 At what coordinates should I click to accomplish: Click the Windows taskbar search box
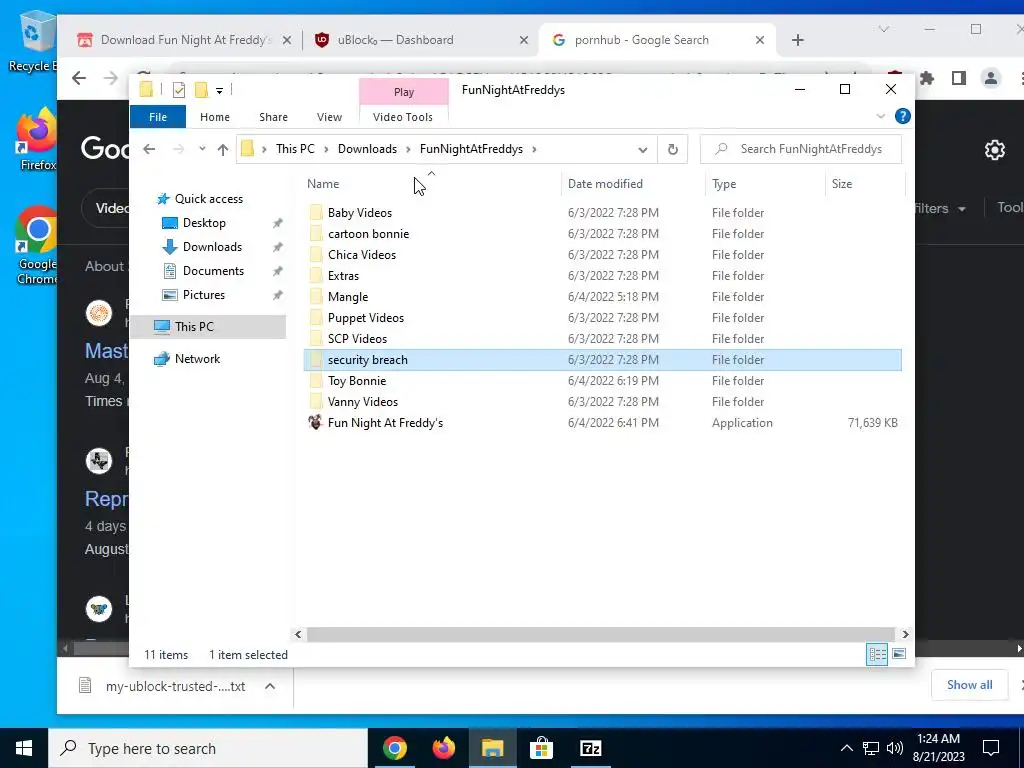coord(208,748)
